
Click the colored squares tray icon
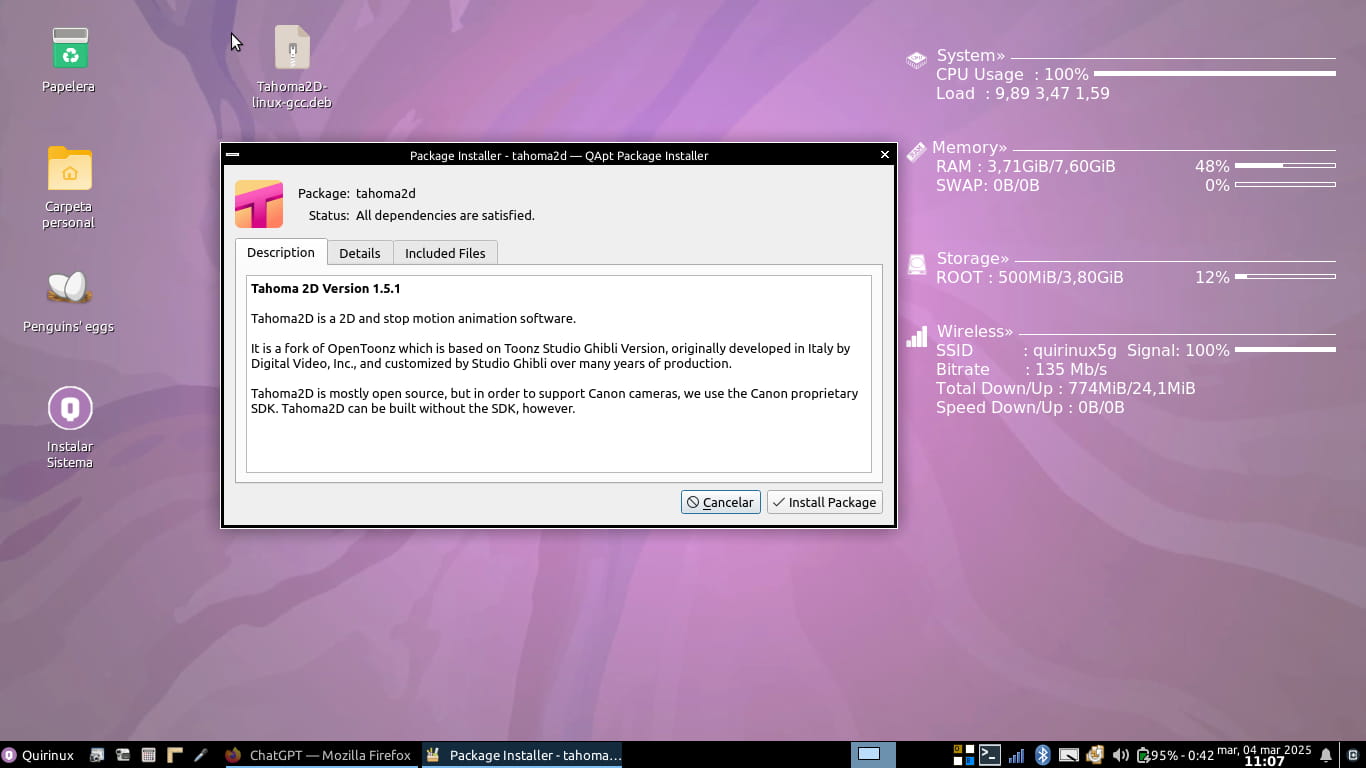964,755
